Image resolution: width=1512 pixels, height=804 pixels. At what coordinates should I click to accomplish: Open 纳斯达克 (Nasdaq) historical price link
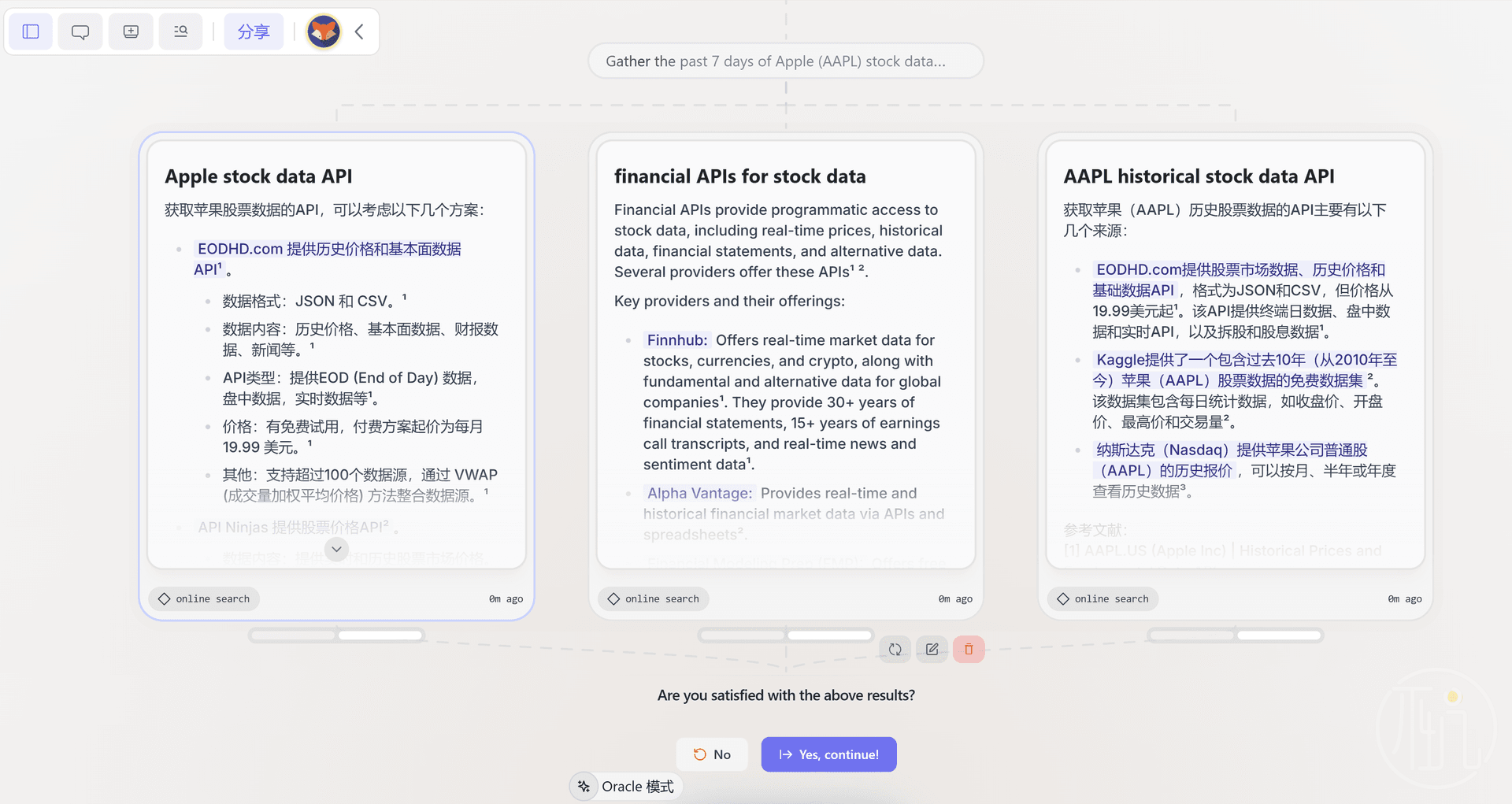click(x=1230, y=460)
